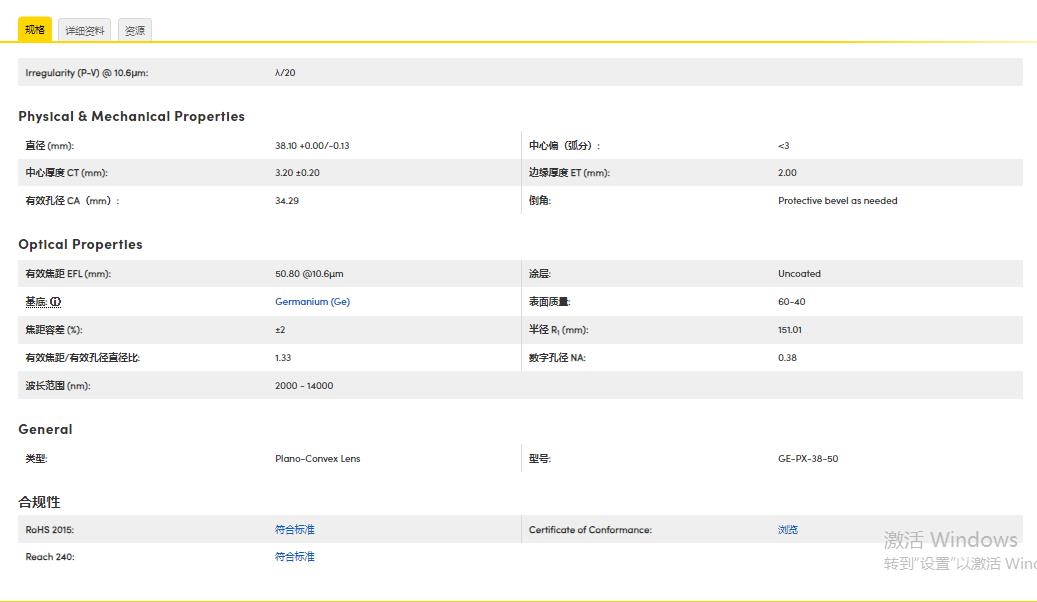
Task: Click 符合标准 link for Reach 240
Action: point(294,557)
